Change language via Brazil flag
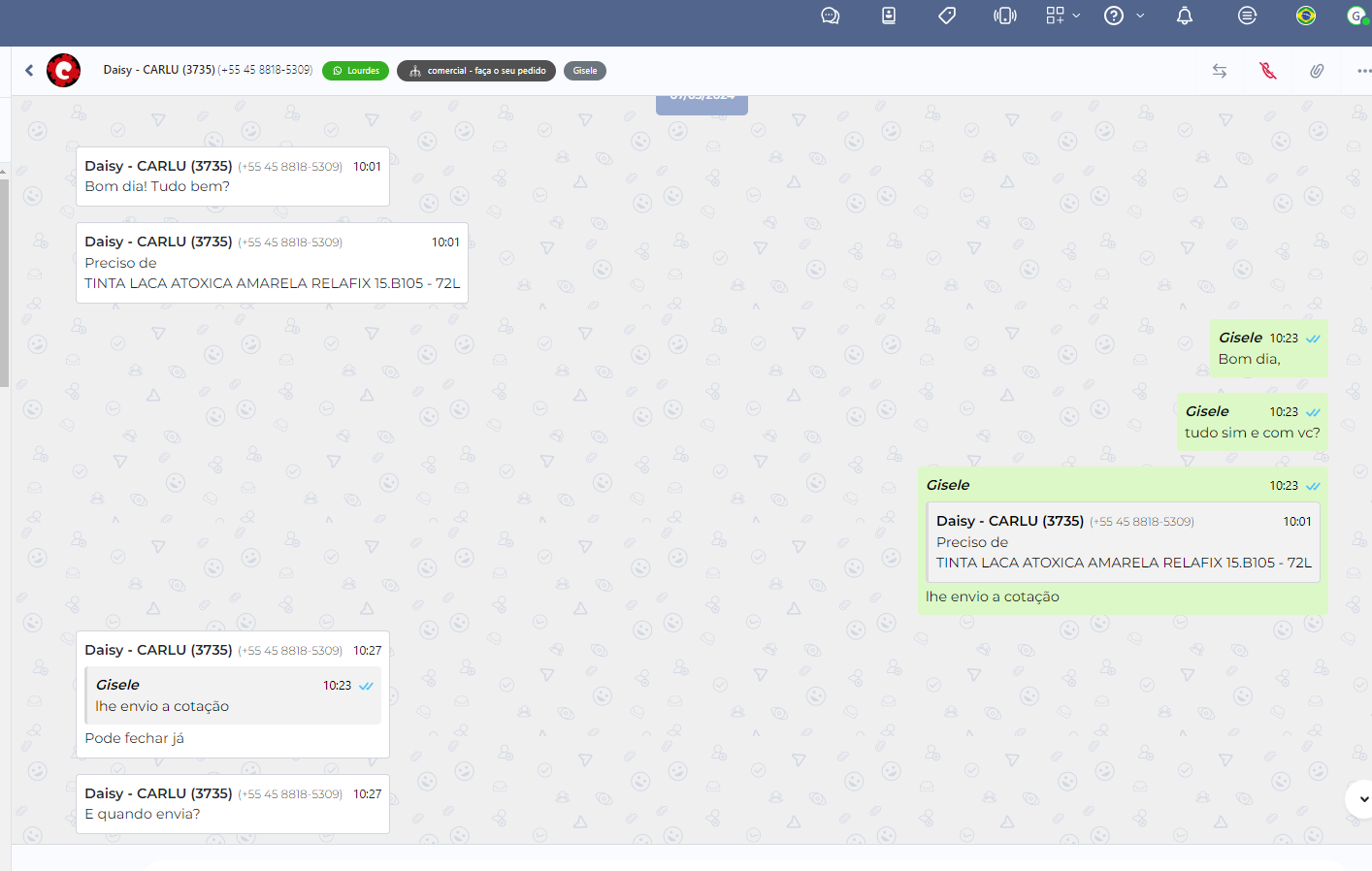Screen dimensions: 1372x871 1306,16
